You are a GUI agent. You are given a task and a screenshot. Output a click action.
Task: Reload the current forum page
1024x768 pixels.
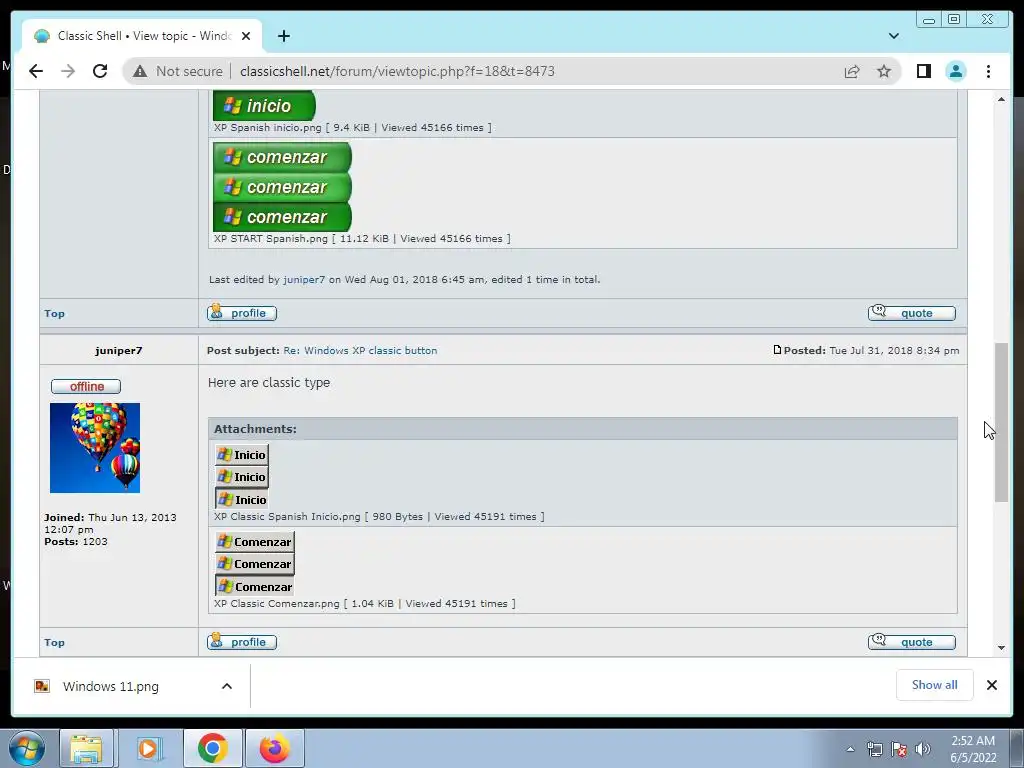click(100, 71)
